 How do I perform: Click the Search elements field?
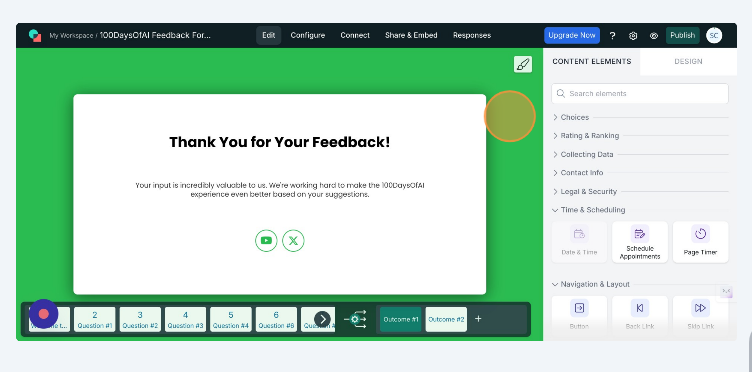click(x=640, y=93)
